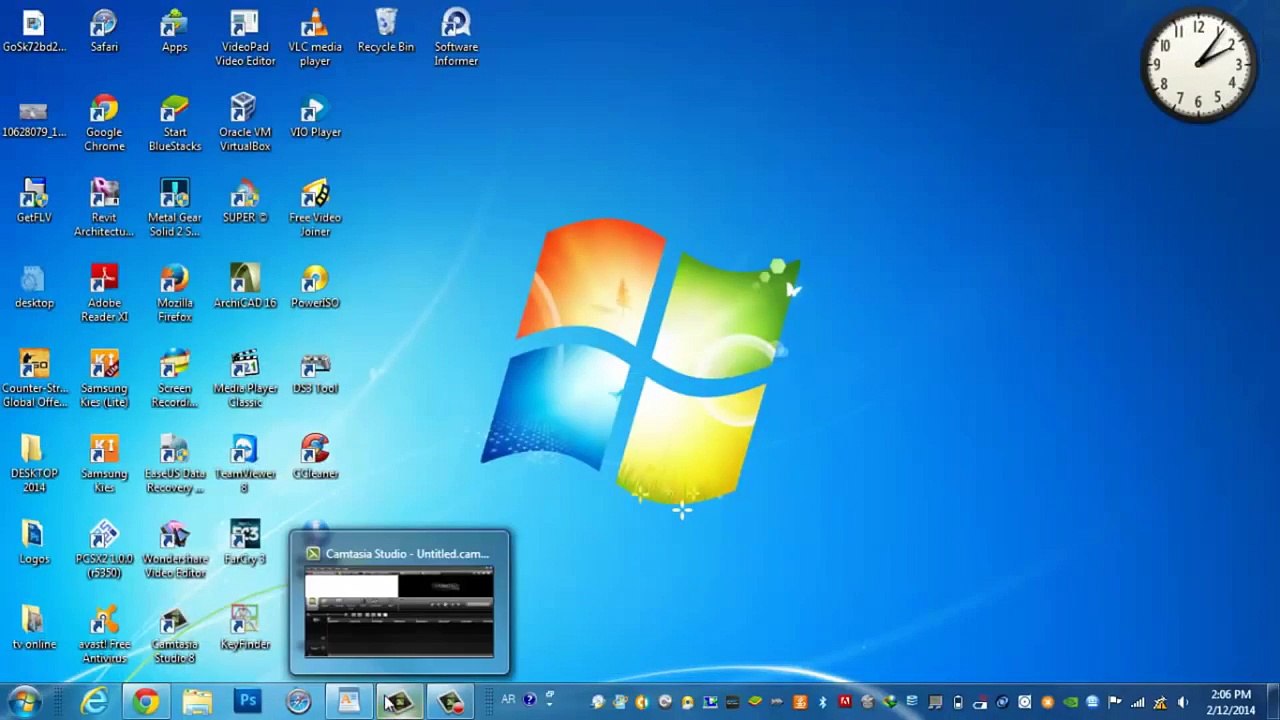Click the AR language bar indicator
Screen dimensions: 1280x720
click(508, 699)
